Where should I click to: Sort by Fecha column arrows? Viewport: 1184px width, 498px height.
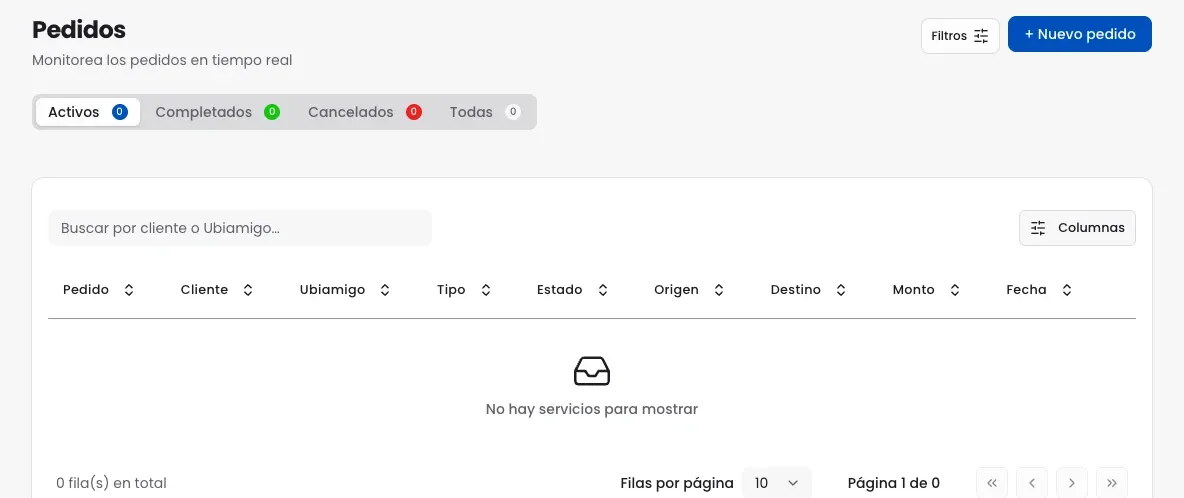coord(1067,290)
